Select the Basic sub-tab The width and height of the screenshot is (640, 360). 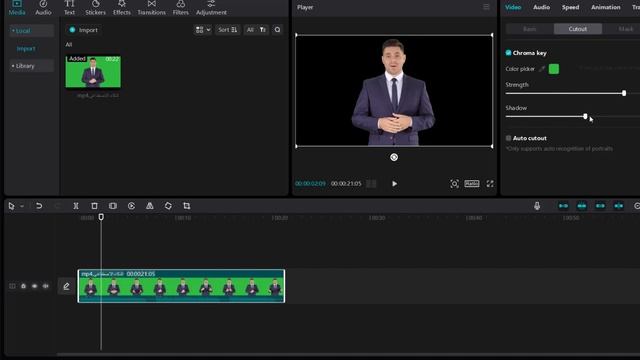(x=529, y=29)
